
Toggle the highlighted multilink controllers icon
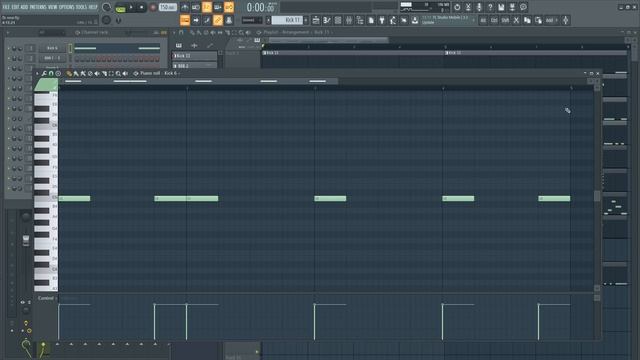pos(218,20)
